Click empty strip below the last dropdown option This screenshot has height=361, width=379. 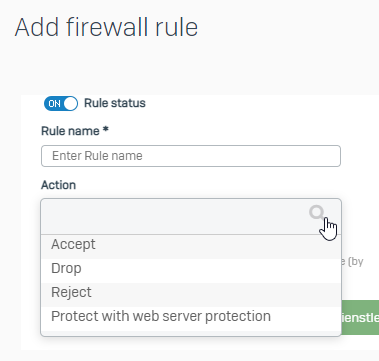[x=191, y=333]
